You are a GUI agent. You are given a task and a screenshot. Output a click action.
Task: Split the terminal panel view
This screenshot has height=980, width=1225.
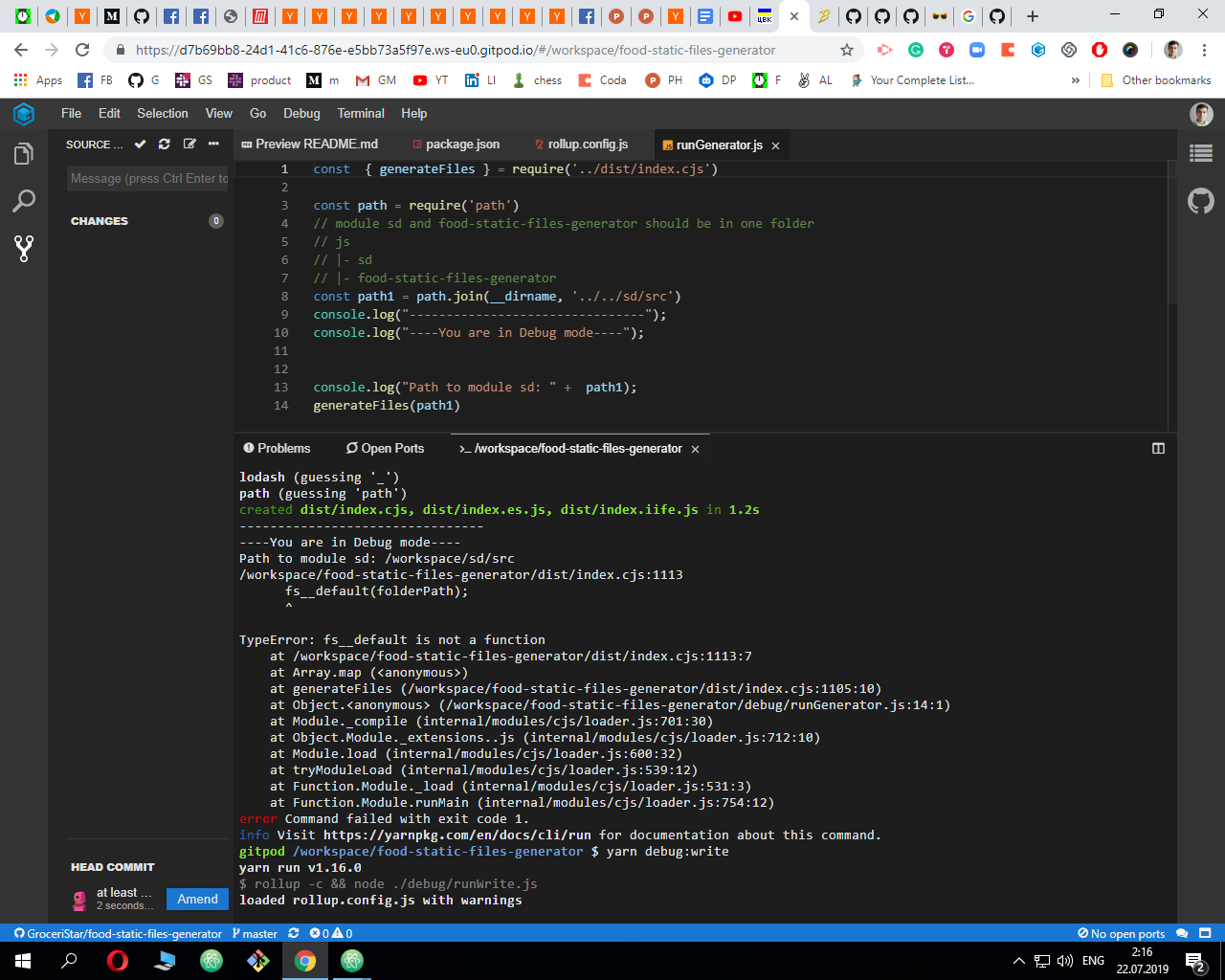(1158, 448)
